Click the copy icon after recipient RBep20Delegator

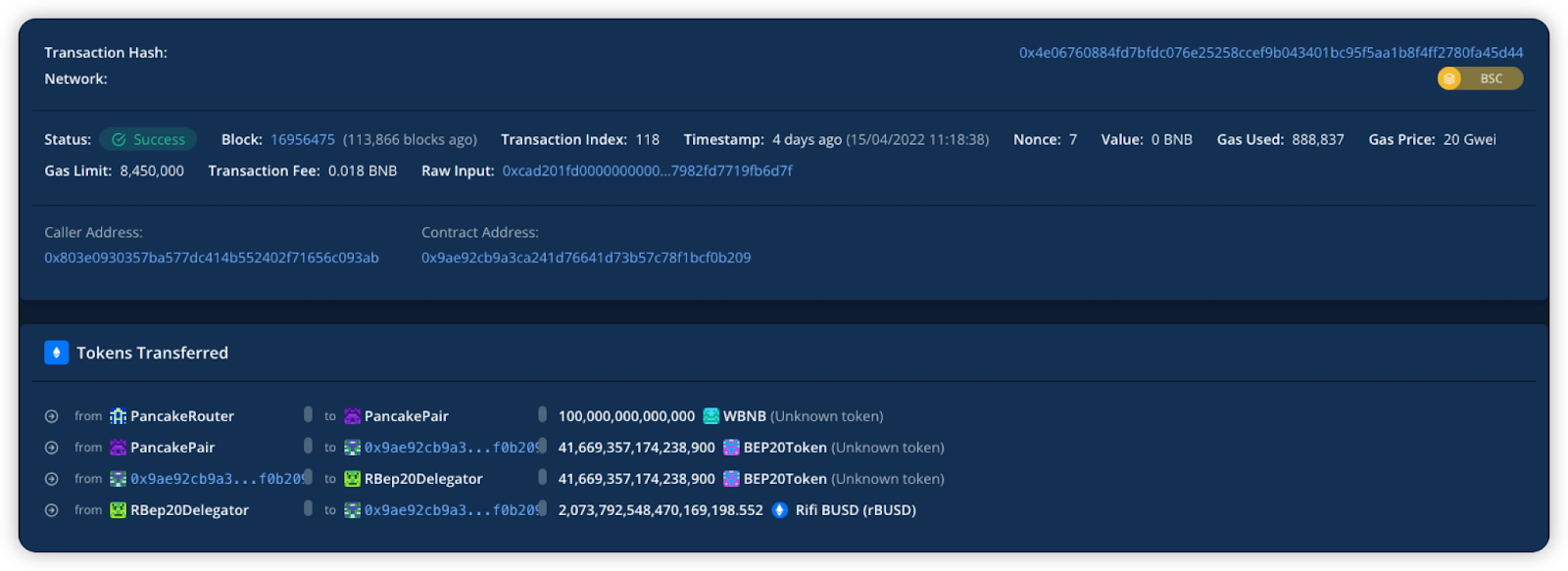click(542, 477)
